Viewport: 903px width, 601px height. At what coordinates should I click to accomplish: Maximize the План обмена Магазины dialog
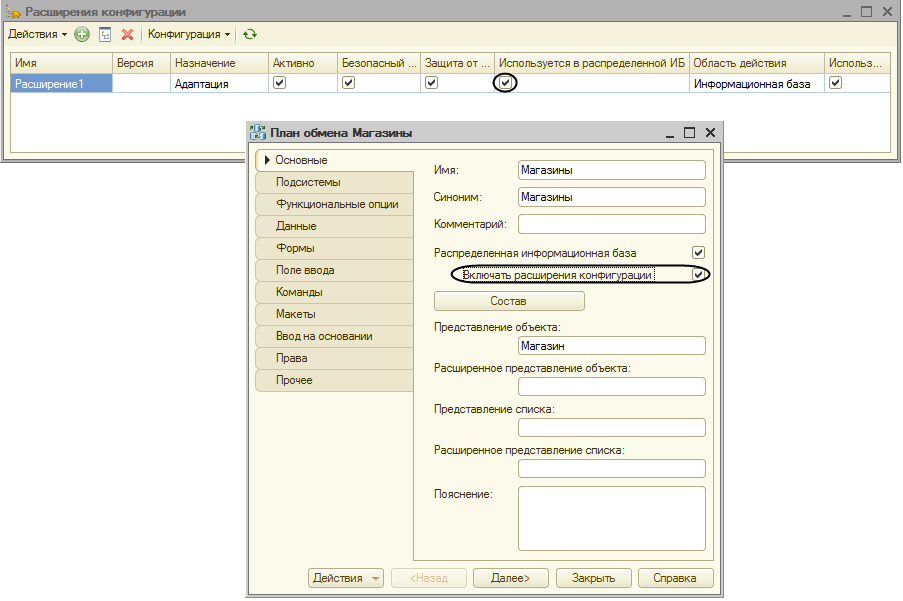689,132
